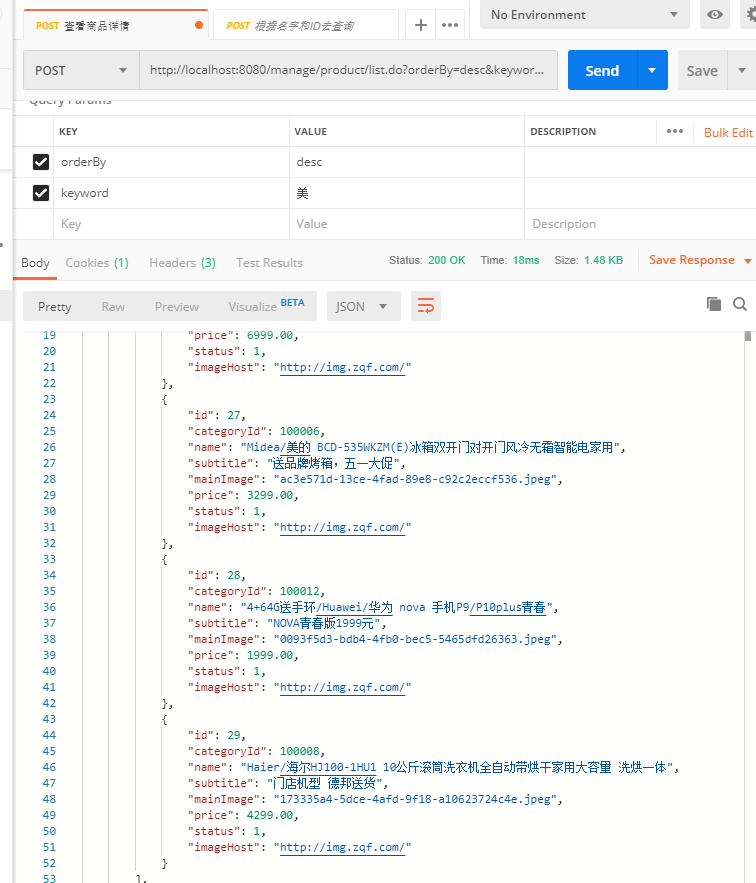Click the request URL field
Image resolution: width=756 pixels, height=883 pixels.
tap(348, 70)
